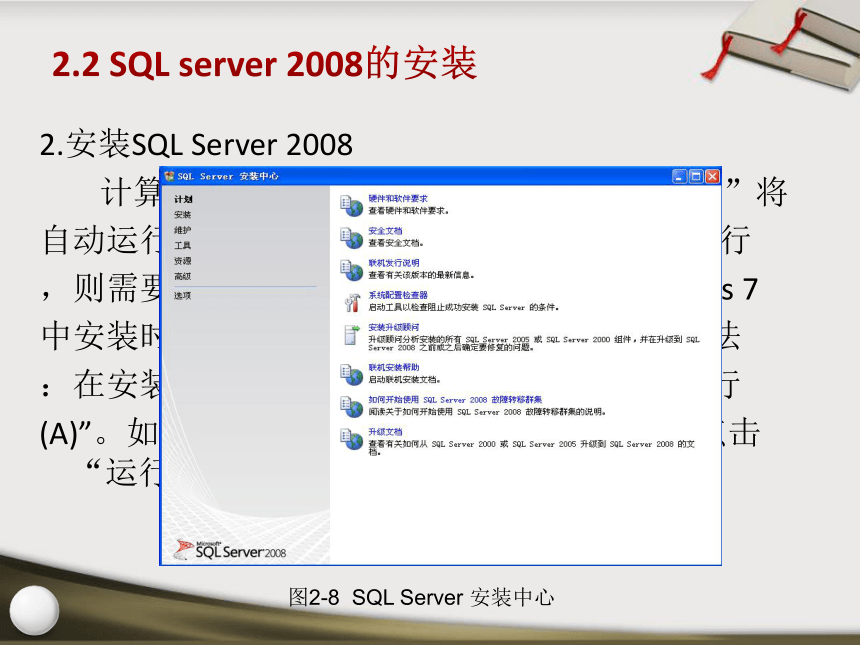The image size is (860, 645).
Task: Click the description text 启动联机安装文档
Action: coord(405,380)
